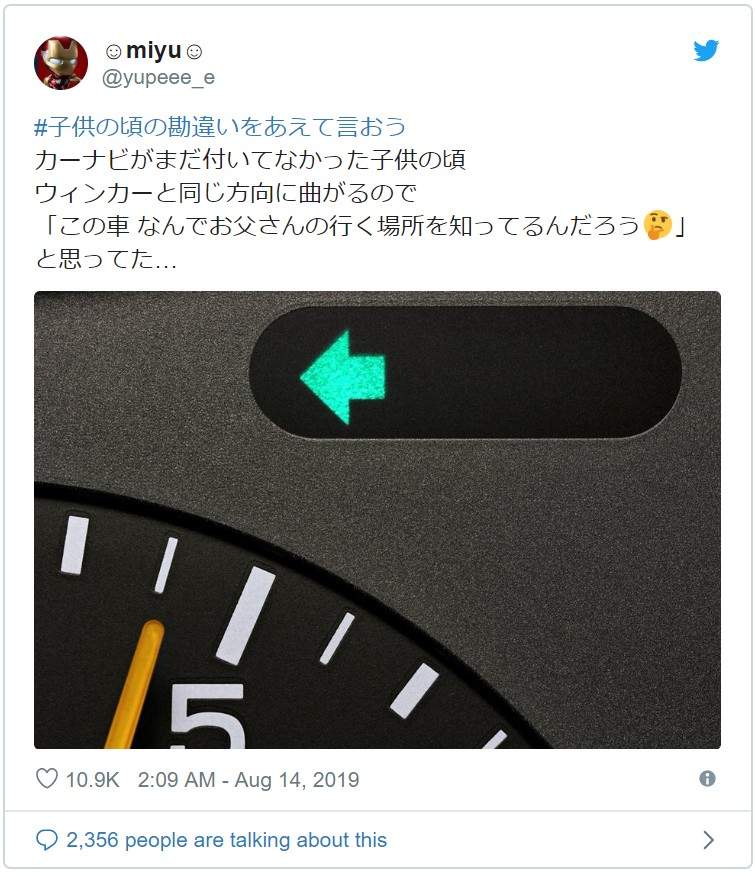
Task: Click the info circle icon
Action: [707, 778]
